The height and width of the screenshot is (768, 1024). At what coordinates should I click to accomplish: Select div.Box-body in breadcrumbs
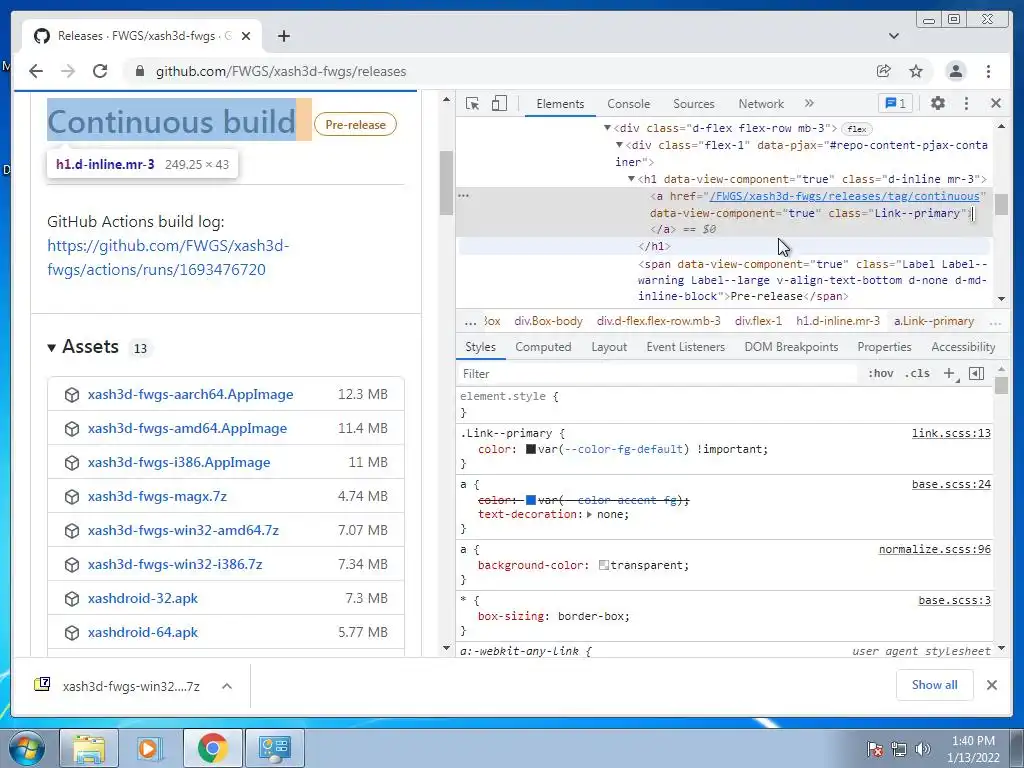548,321
